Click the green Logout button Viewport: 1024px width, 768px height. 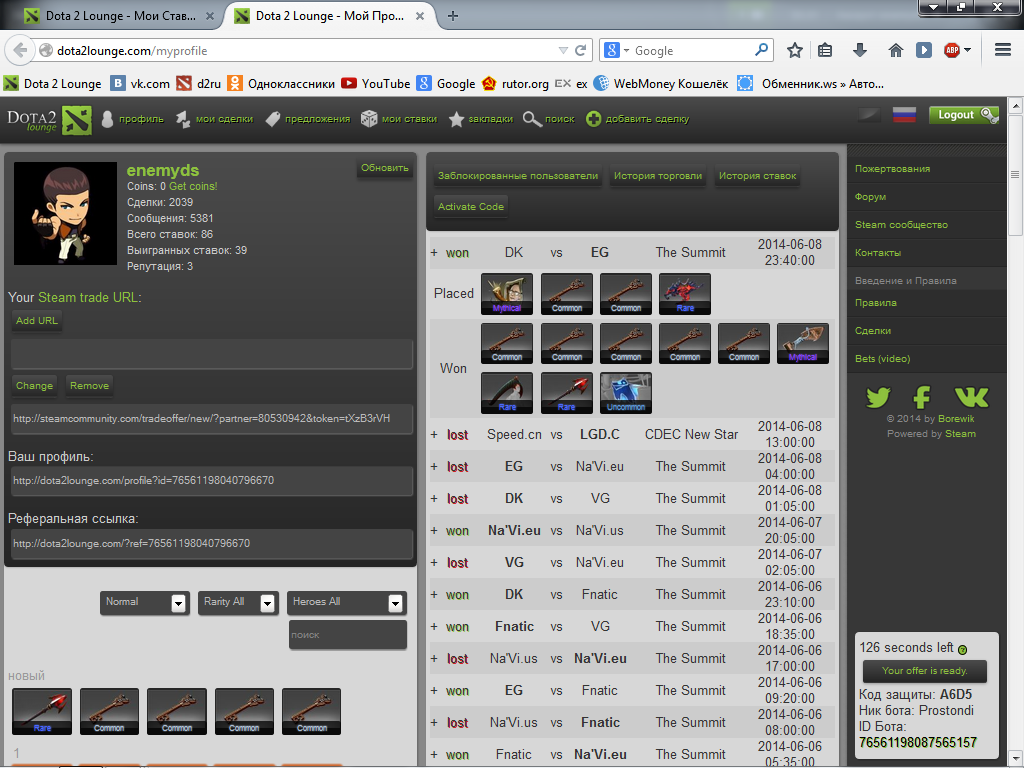[x=963, y=115]
